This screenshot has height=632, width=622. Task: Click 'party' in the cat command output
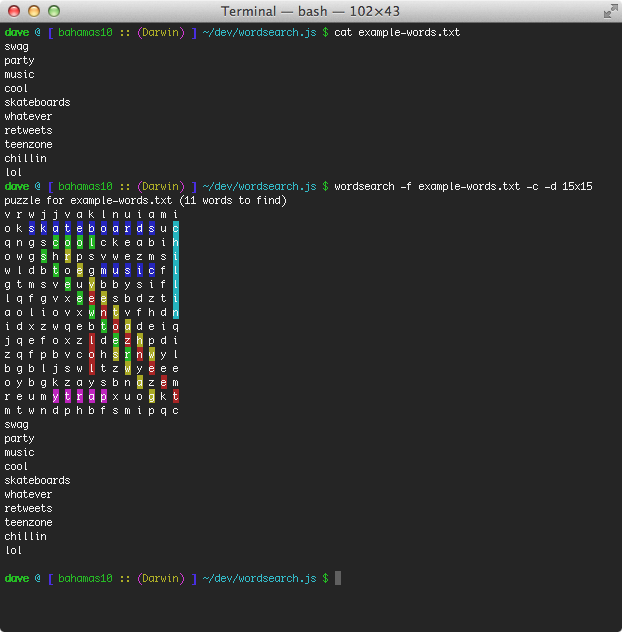pyautogui.click(x=19, y=60)
